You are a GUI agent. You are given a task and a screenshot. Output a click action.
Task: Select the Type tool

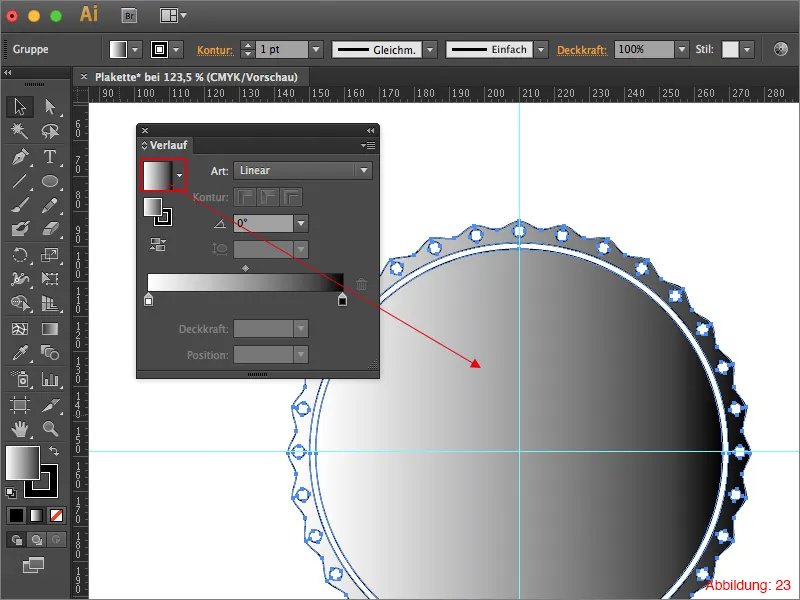[50, 157]
